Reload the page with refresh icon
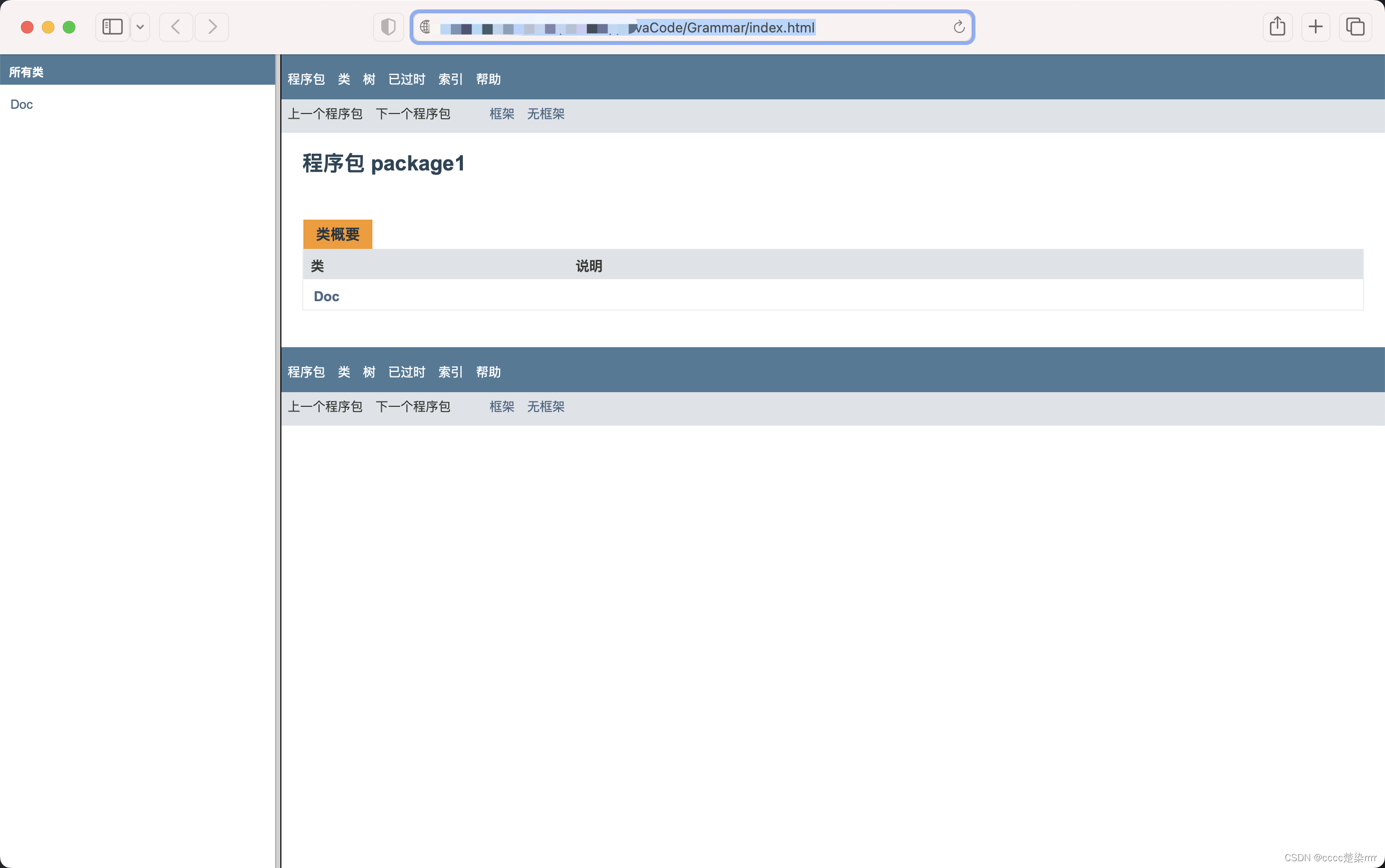Screen dimensions: 1385x868 click(x=959, y=27)
